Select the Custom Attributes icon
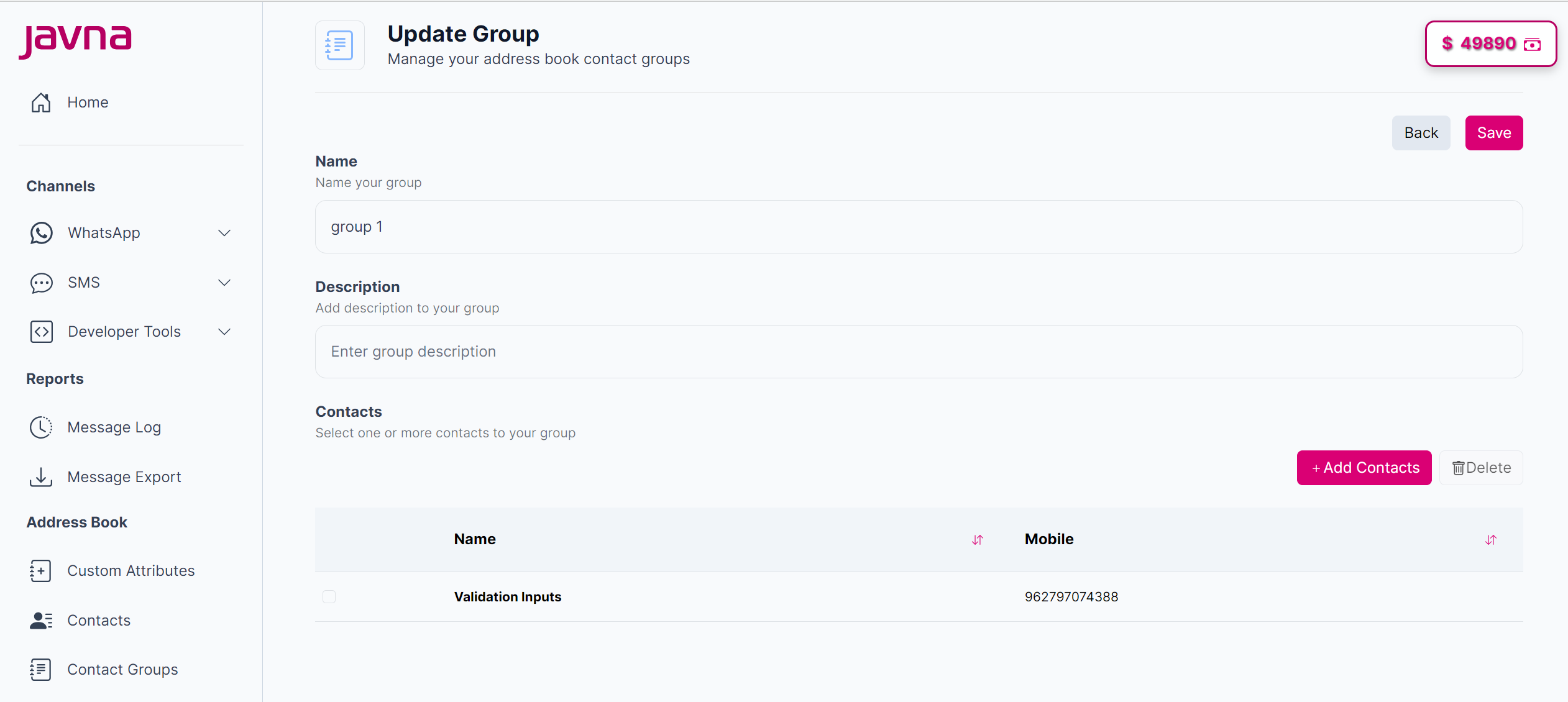The width and height of the screenshot is (1568, 702). click(40, 570)
